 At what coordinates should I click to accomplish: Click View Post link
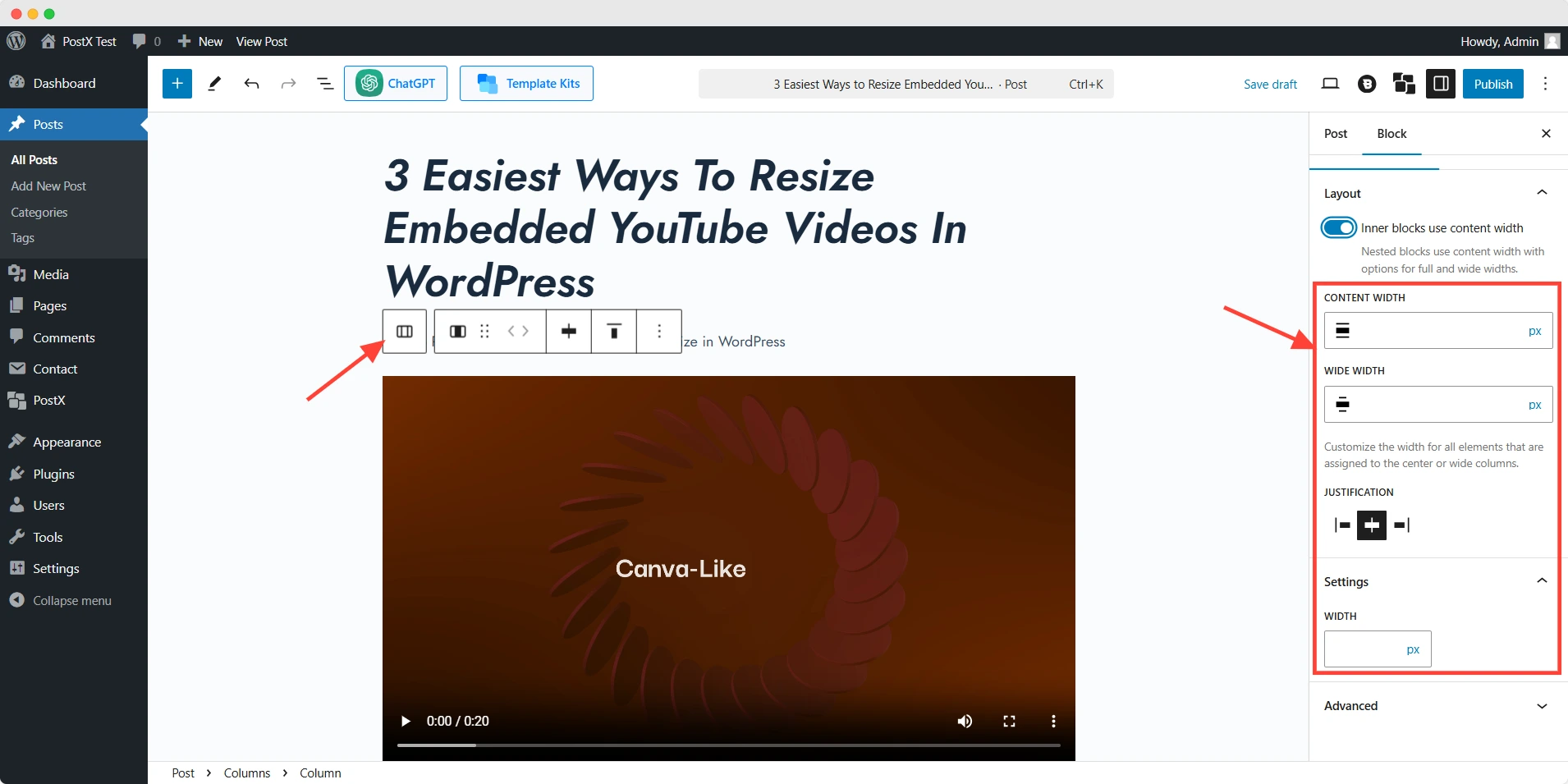[262, 41]
